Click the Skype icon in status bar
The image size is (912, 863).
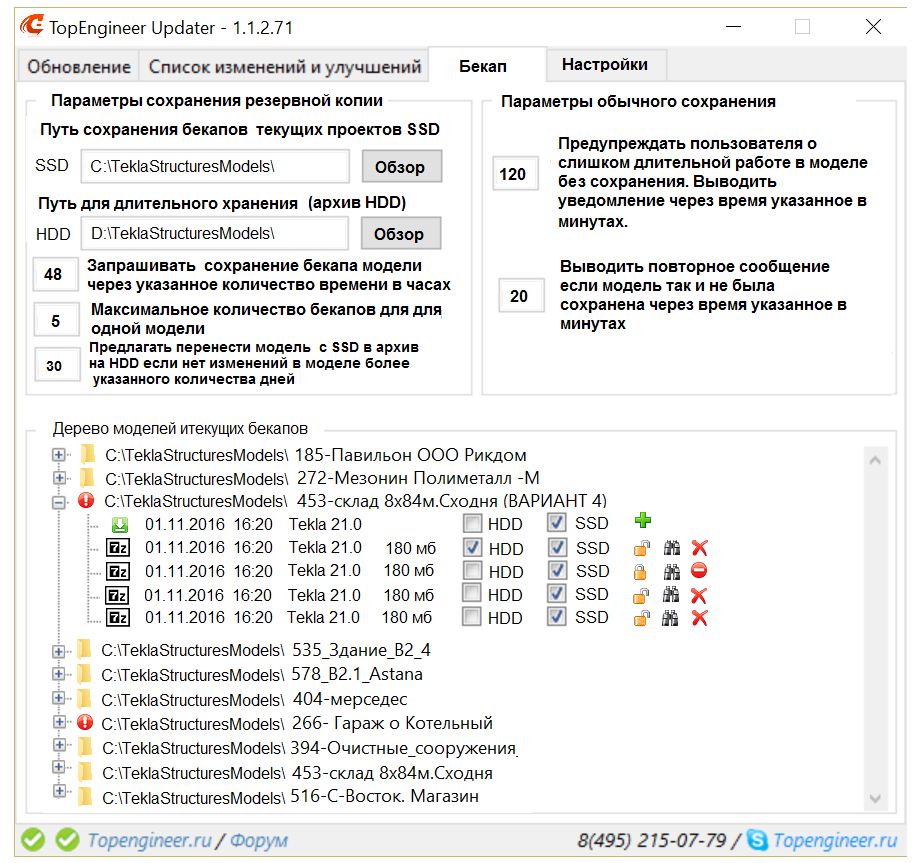click(x=757, y=840)
